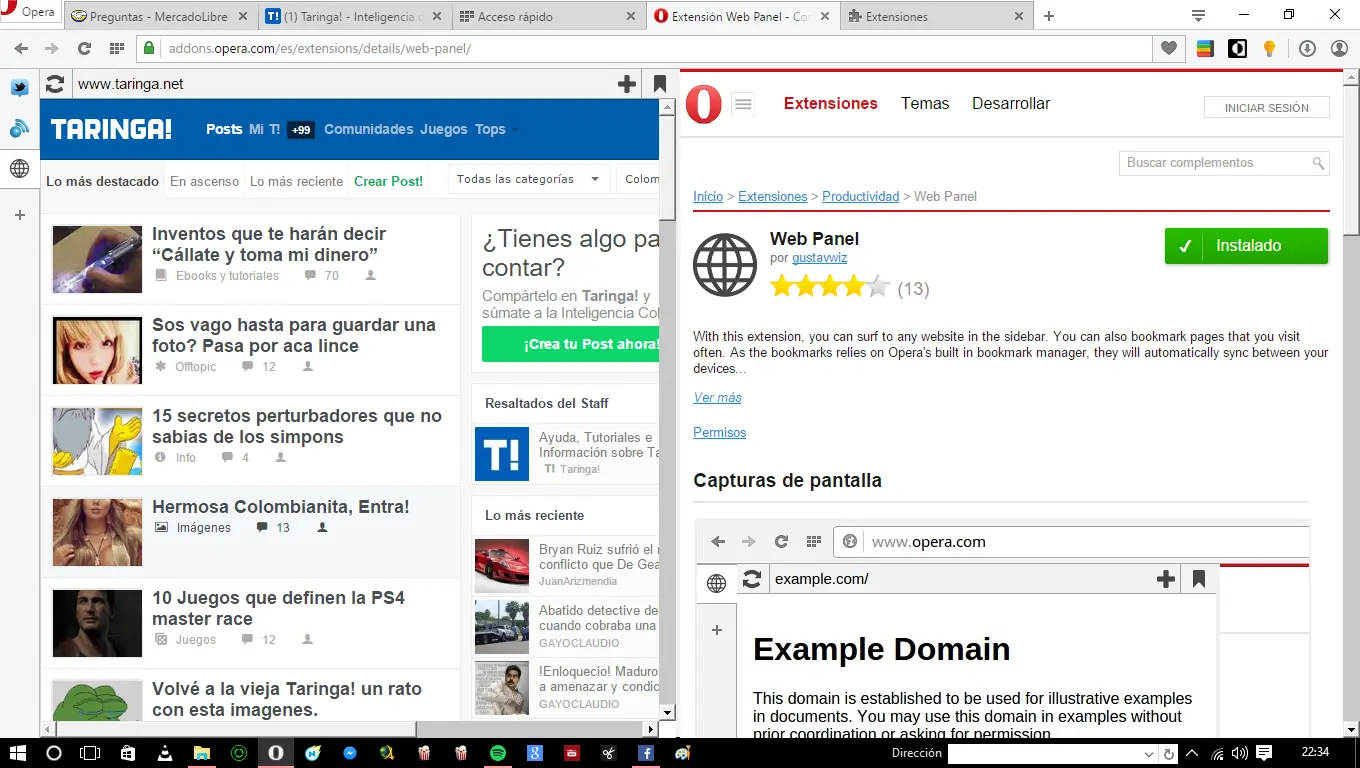This screenshot has height=768, width=1360.
Task: Select the Lo más reciente filter tab
Action: point(297,181)
